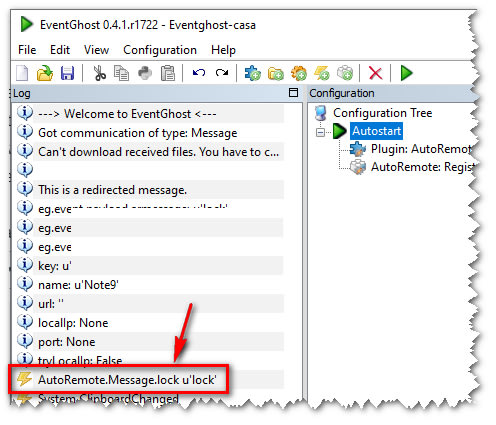Screen dimensions: 496x425
Task: Click the Cut scissors icon
Action: point(99,73)
